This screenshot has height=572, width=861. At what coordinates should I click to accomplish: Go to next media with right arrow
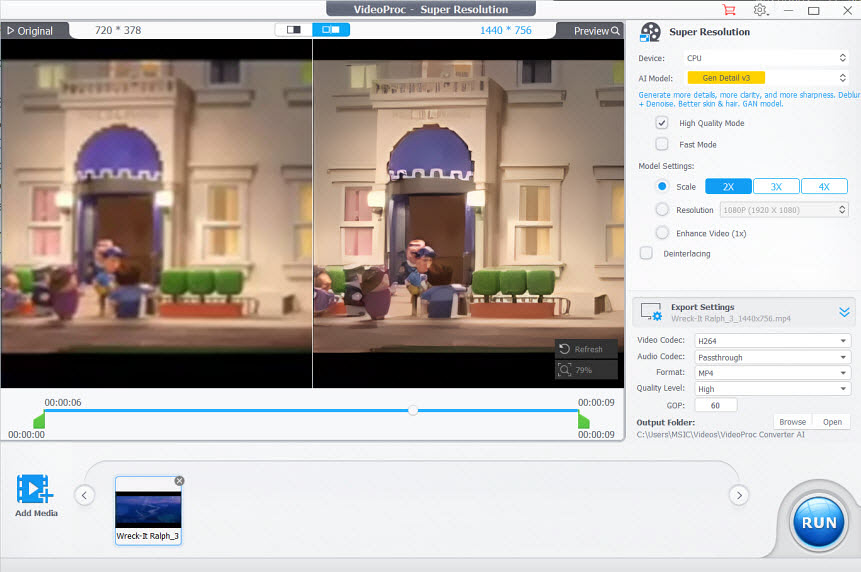(x=739, y=495)
